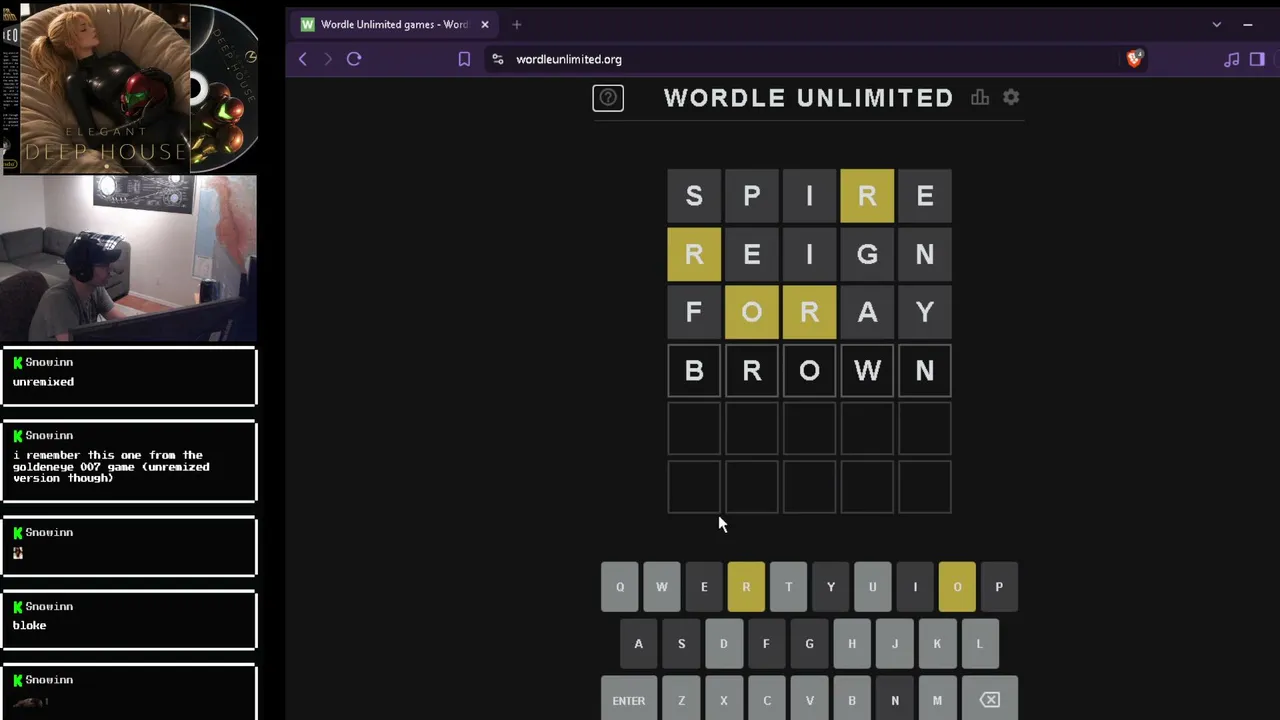Tap the H key on the on-screen keyboard
Screen dimensions: 1280x720
click(852, 644)
